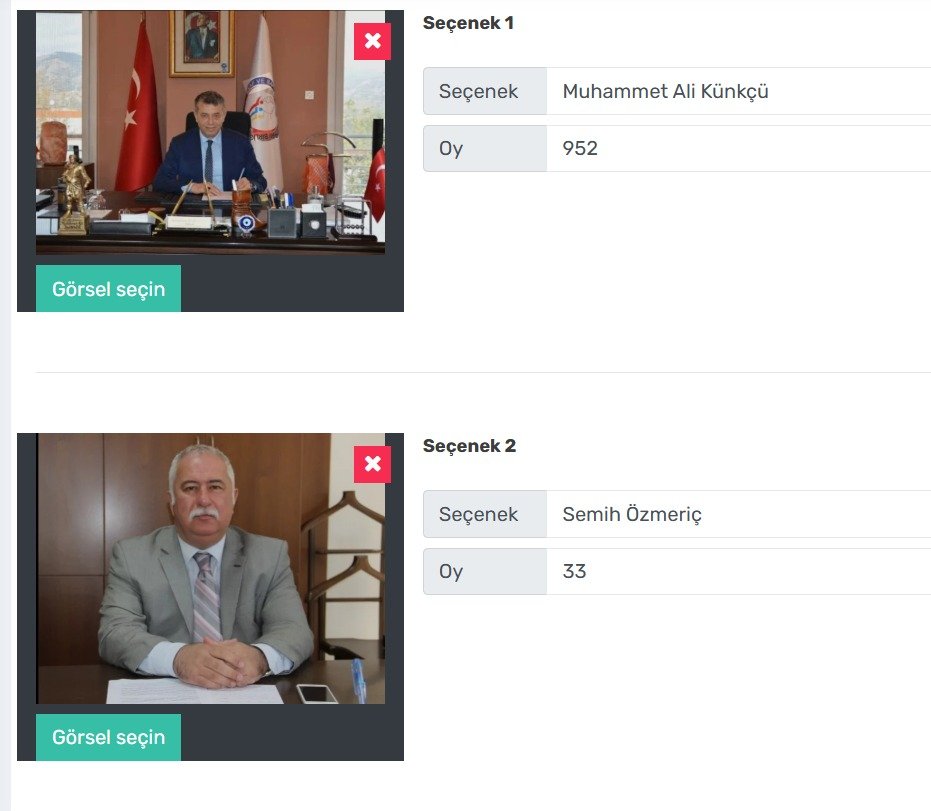Click Görsel seçin under the second photo
Image resolution: width=931 pixels, height=811 pixels.
(109, 737)
